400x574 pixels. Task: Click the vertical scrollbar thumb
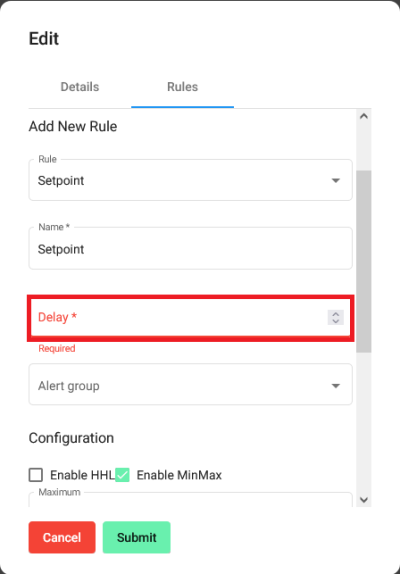(x=364, y=261)
